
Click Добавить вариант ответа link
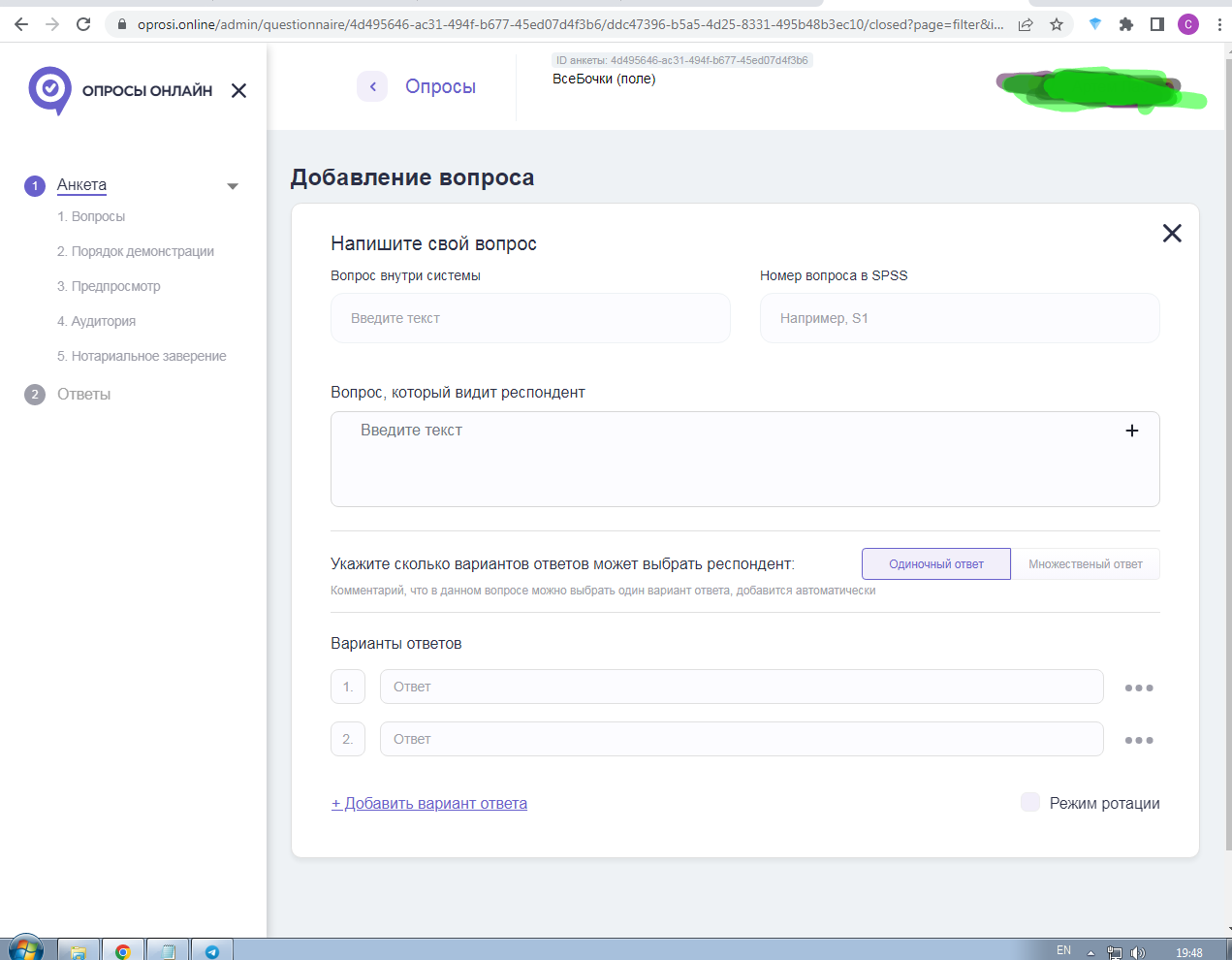(x=429, y=803)
